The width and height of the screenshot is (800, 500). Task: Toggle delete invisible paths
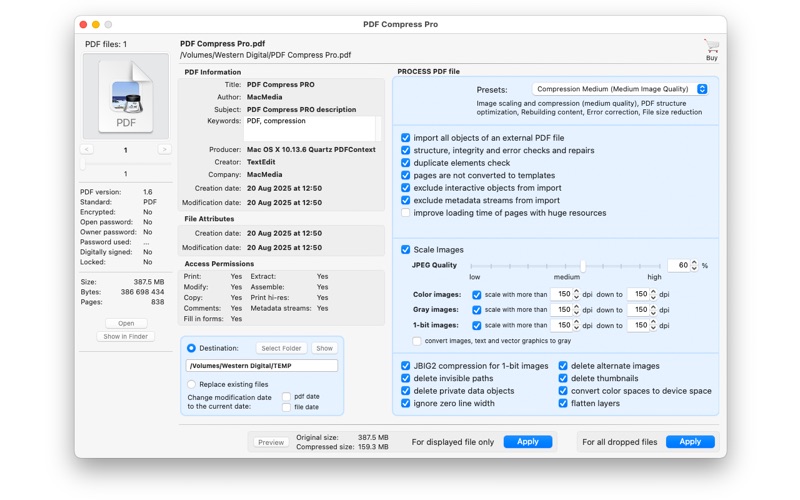click(x=406, y=378)
